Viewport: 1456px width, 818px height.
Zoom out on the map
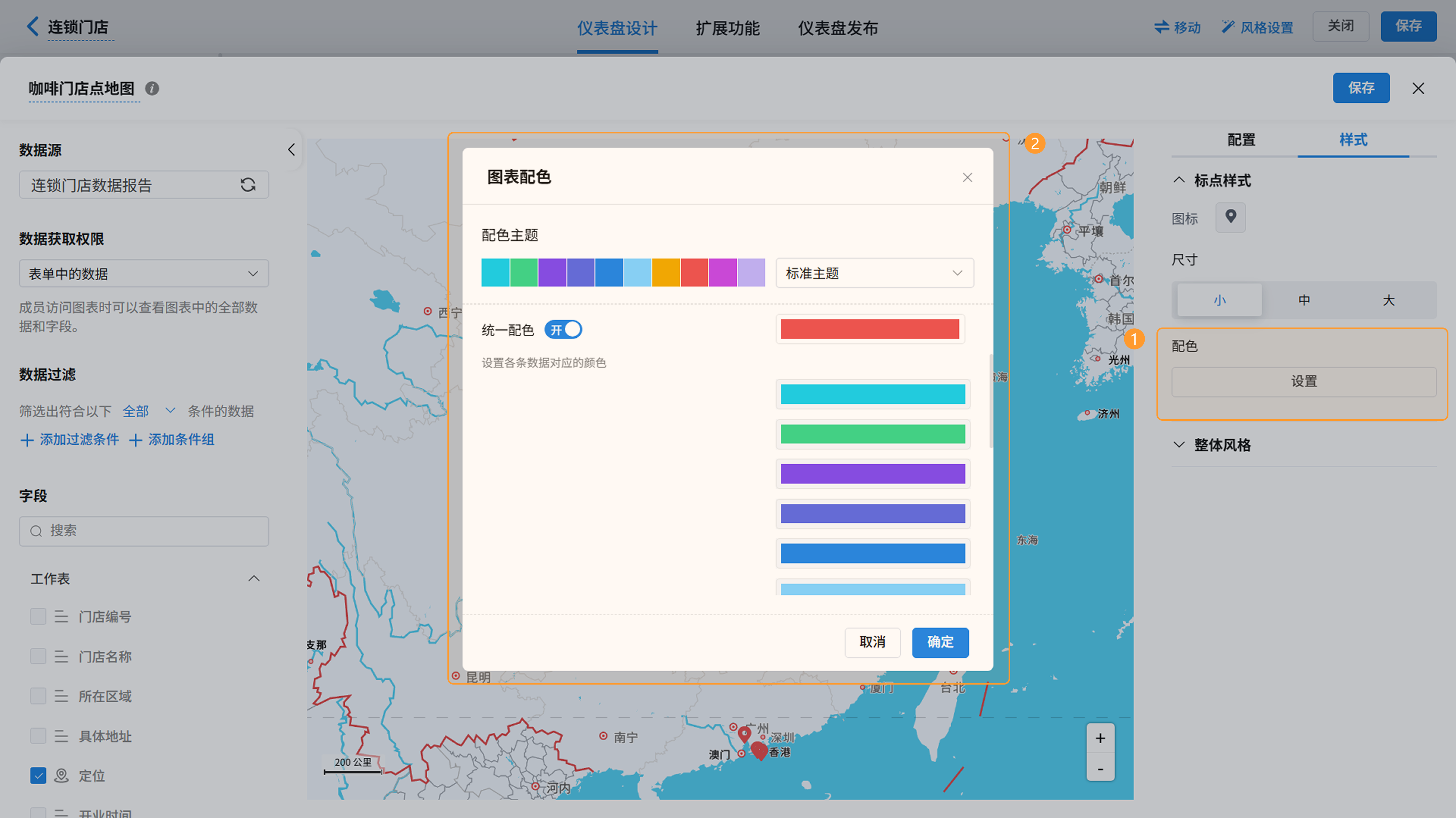tap(1100, 769)
